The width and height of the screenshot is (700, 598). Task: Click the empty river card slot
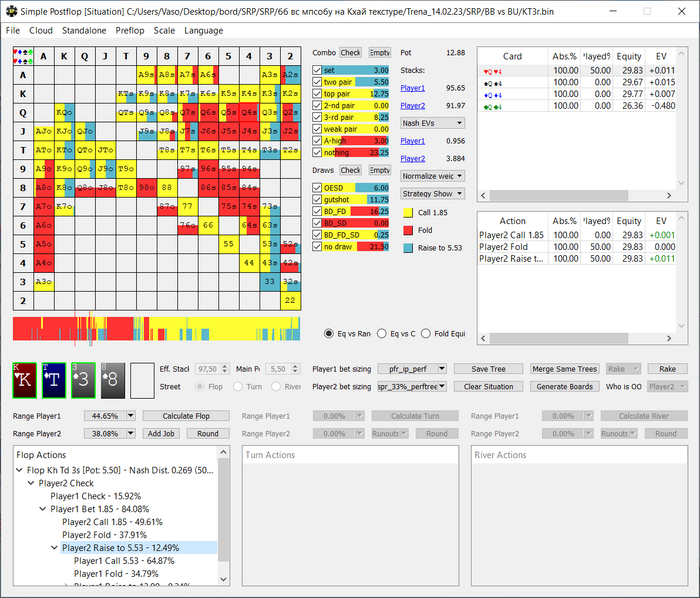click(142, 380)
